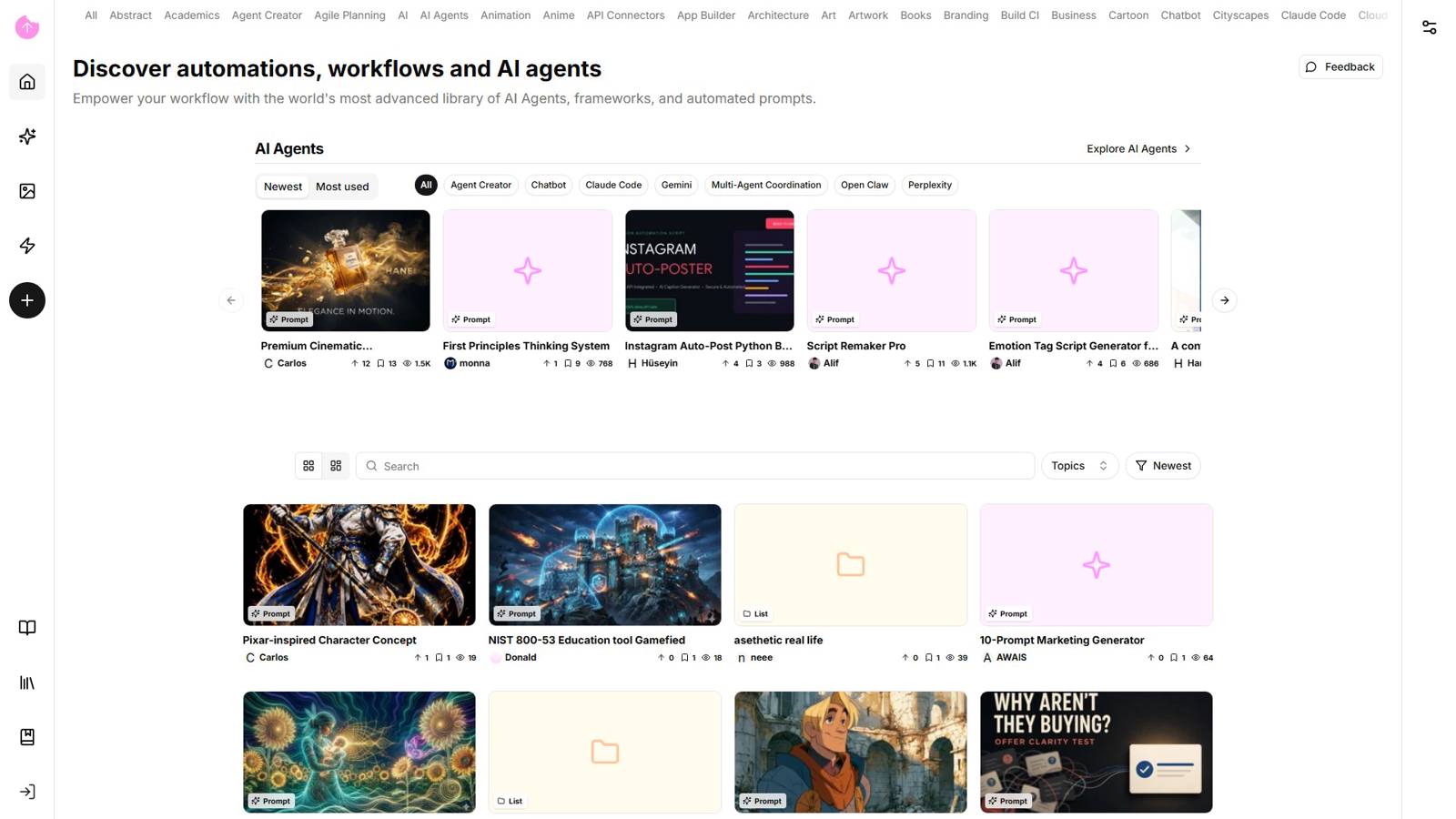
Task: Go to the previous AI Agents carousel slide
Action: pos(231,300)
